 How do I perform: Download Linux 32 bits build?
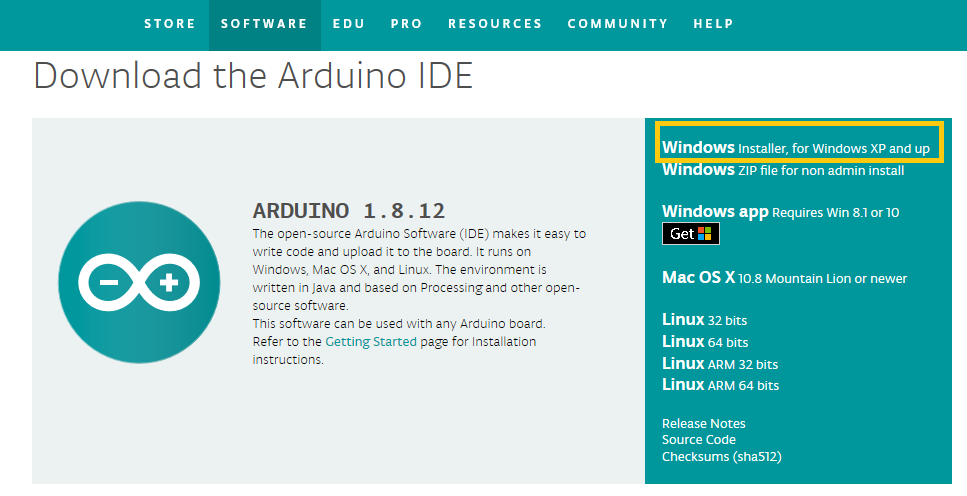click(704, 320)
